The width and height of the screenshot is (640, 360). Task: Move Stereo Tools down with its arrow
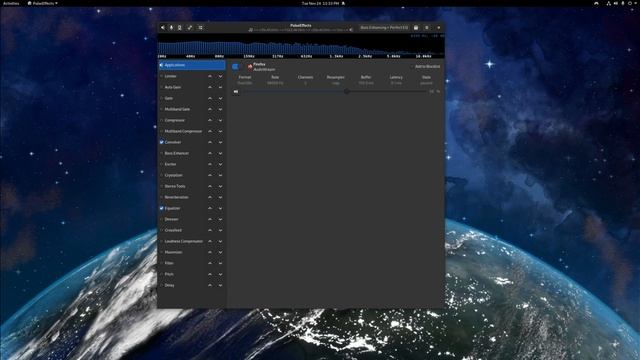220,187
